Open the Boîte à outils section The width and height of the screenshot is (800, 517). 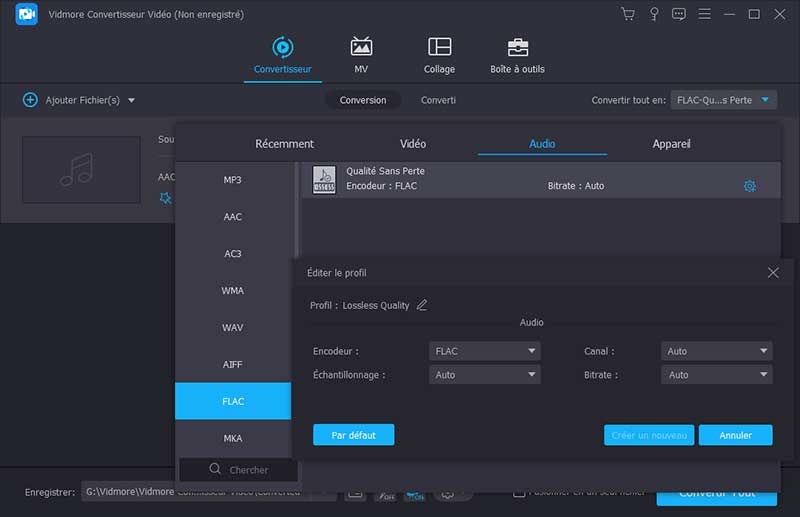[x=517, y=56]
